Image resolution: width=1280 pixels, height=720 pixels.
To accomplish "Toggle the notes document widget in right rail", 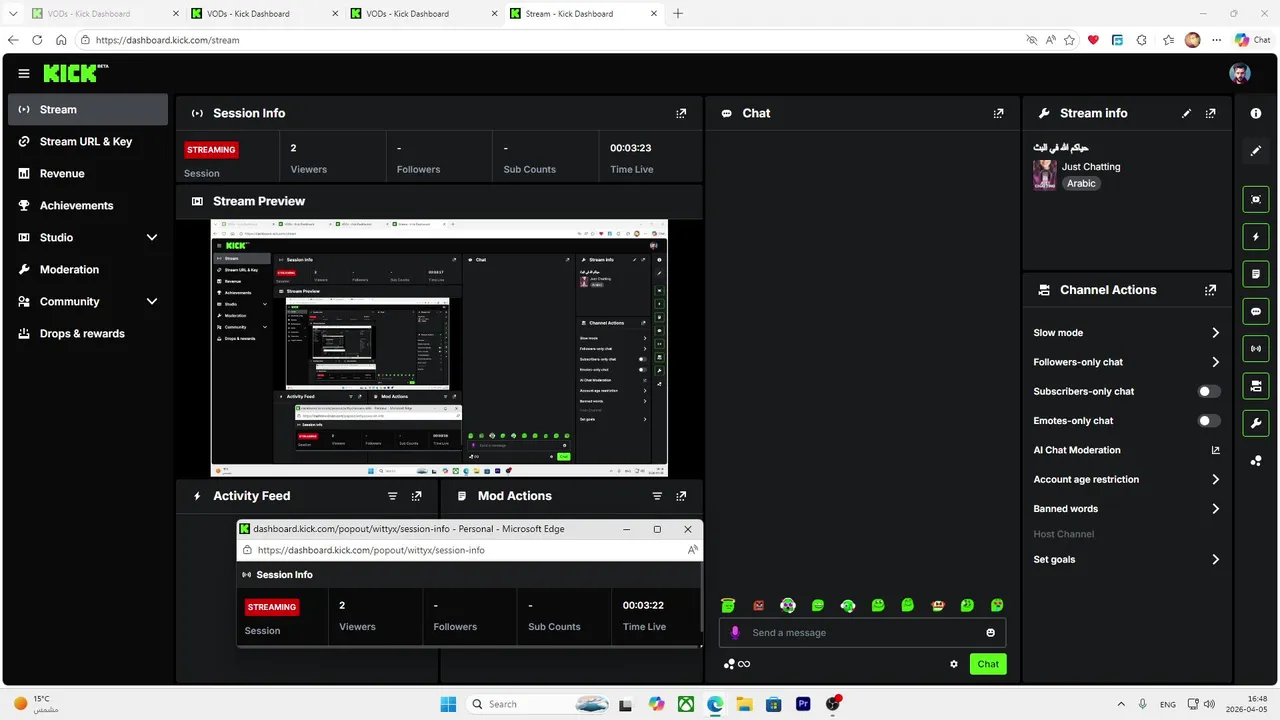I will (x=1256, y=274).
